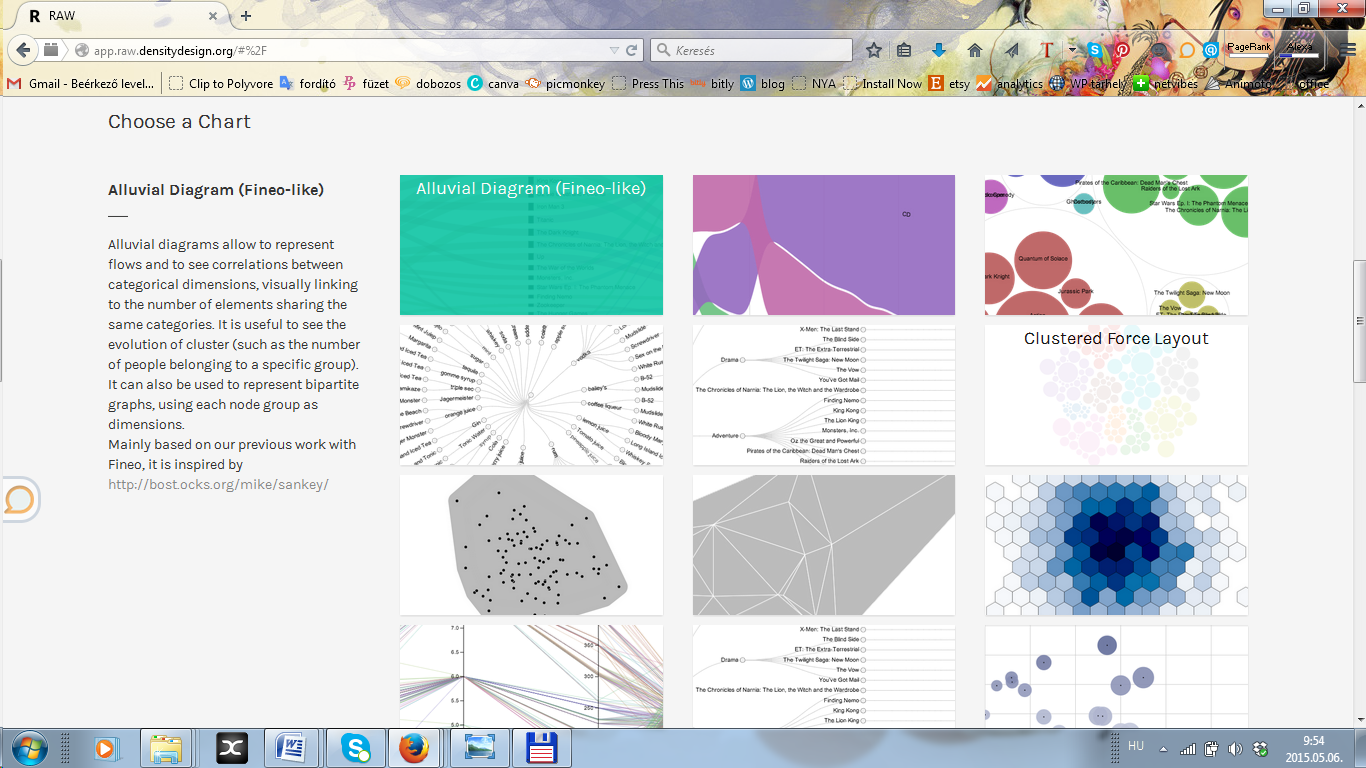
Task: Open the Gmail bookmark
Action: [x=81, y=84]
